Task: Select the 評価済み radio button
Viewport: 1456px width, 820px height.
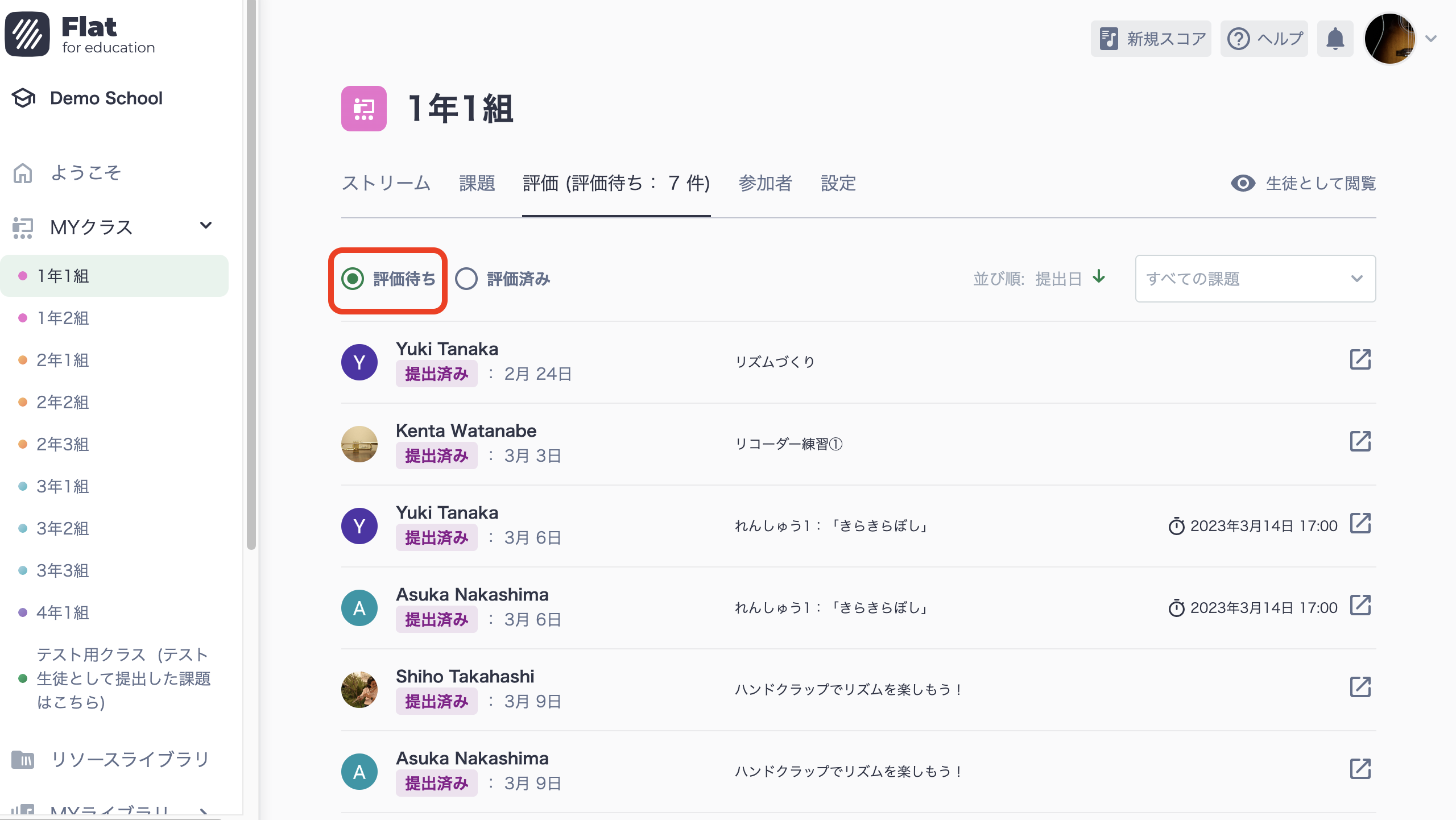Action: pyautogui.click(x=466, y=279)
